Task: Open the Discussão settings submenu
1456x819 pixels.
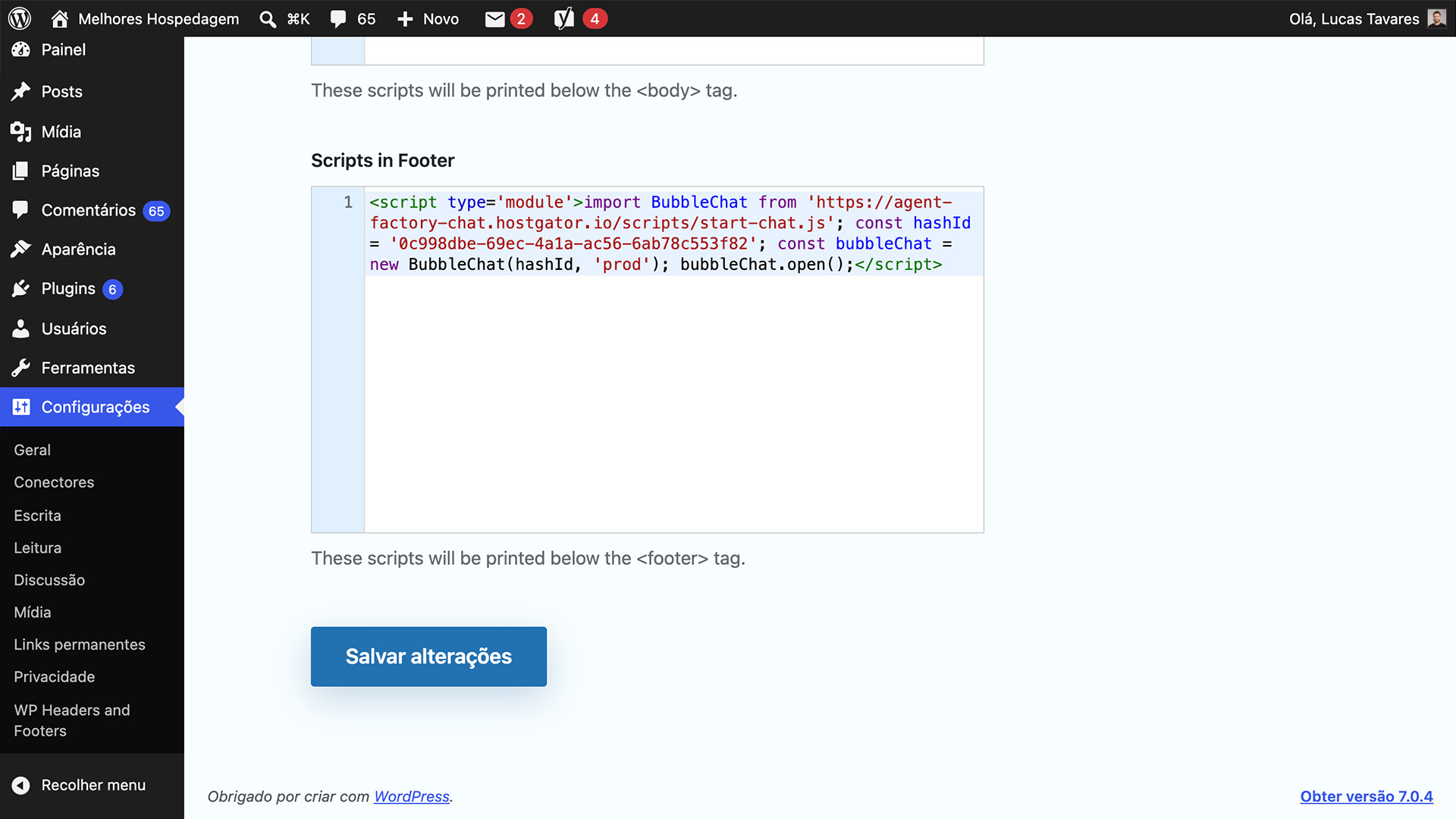Action: pos(49,580)
